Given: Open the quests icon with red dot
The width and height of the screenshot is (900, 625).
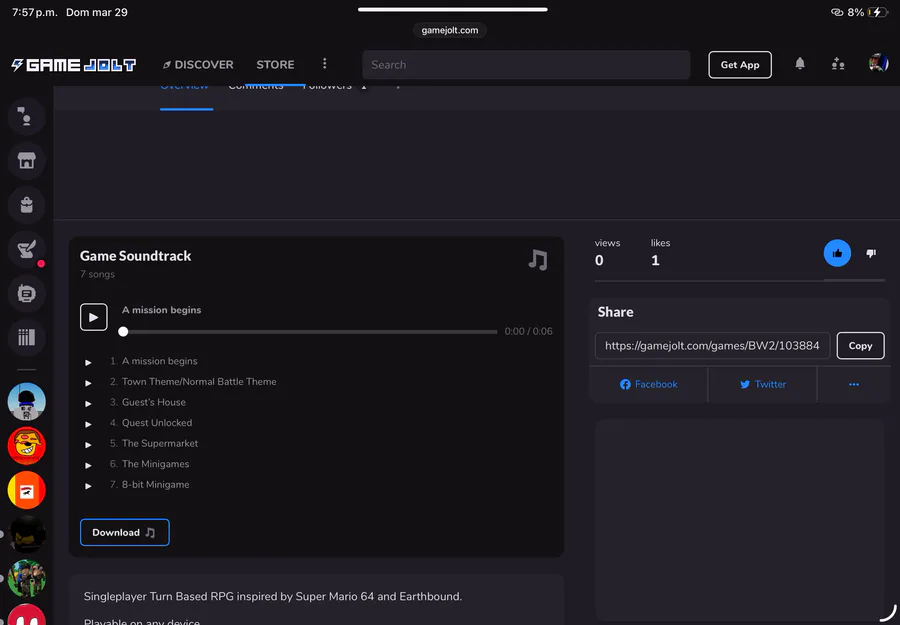Looking at the screenshot, I should click(x=27, y=249).
